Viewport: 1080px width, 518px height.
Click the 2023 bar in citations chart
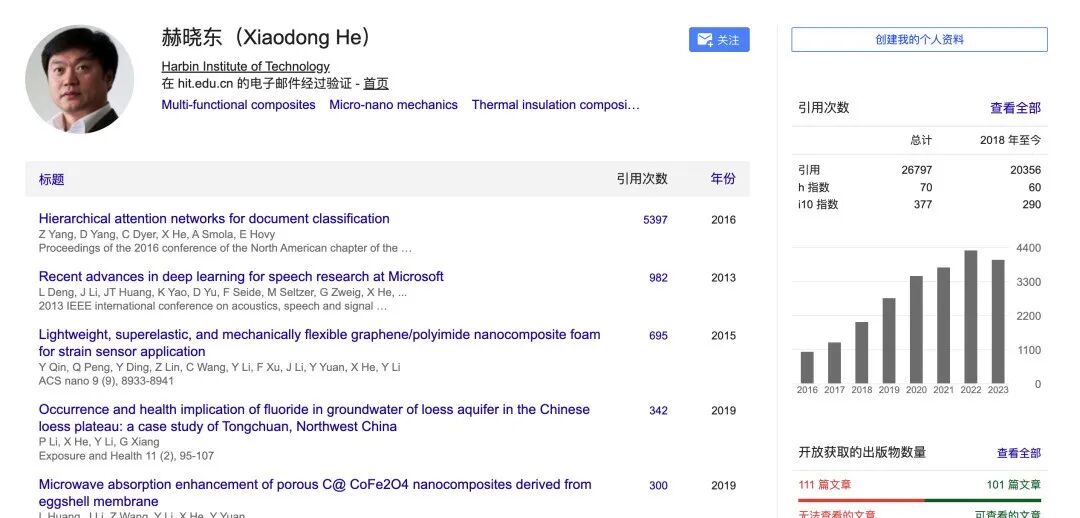(x=998, y=322)
